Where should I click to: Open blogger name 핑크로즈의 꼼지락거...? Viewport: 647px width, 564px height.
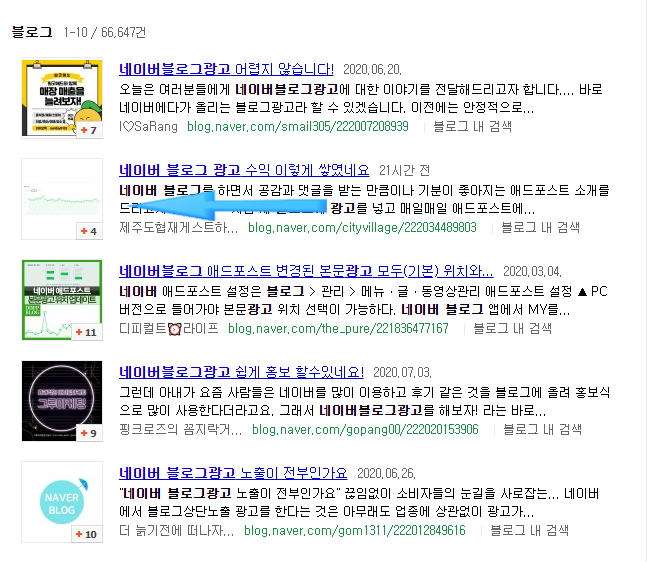(x=181, y=430)
